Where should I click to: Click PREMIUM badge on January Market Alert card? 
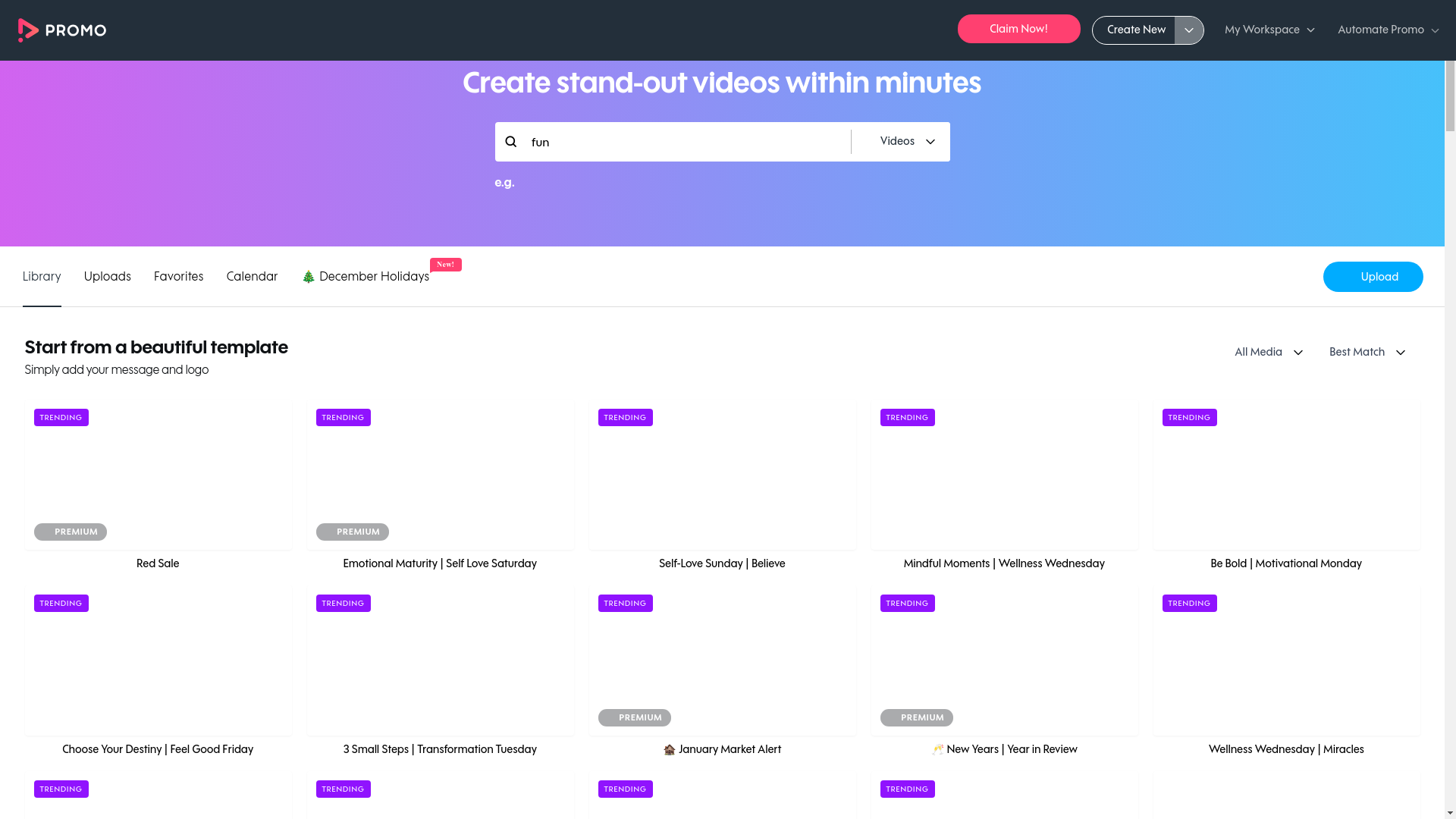coord(635,717)
